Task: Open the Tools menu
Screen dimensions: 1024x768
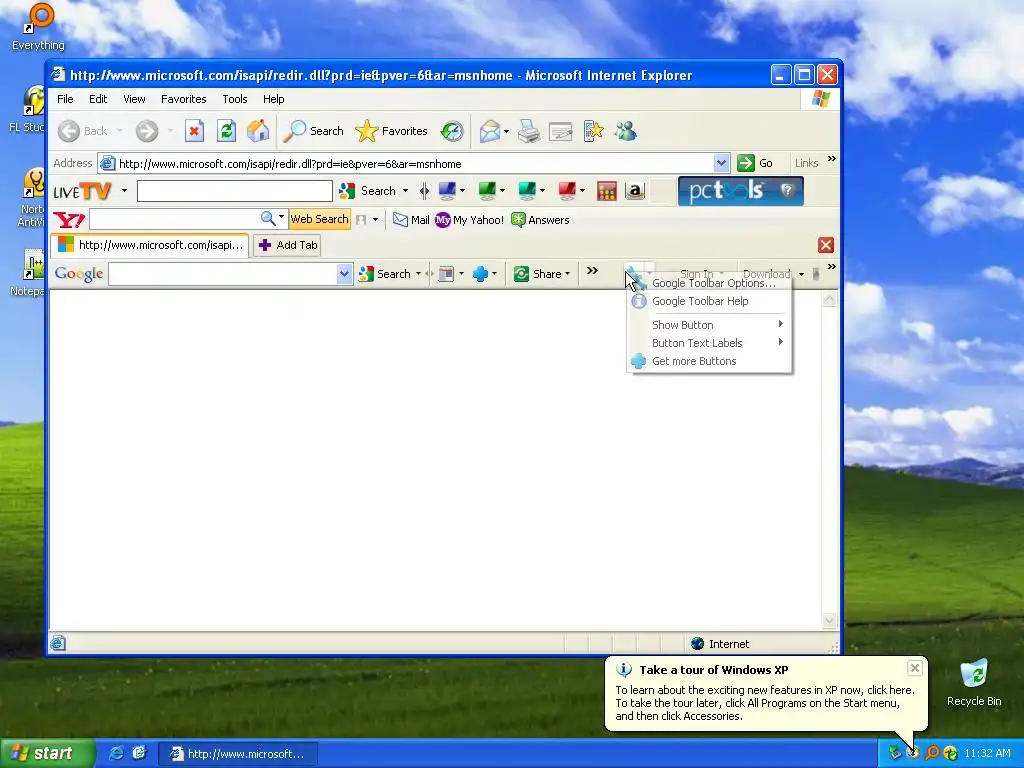Action: [234, 99]
